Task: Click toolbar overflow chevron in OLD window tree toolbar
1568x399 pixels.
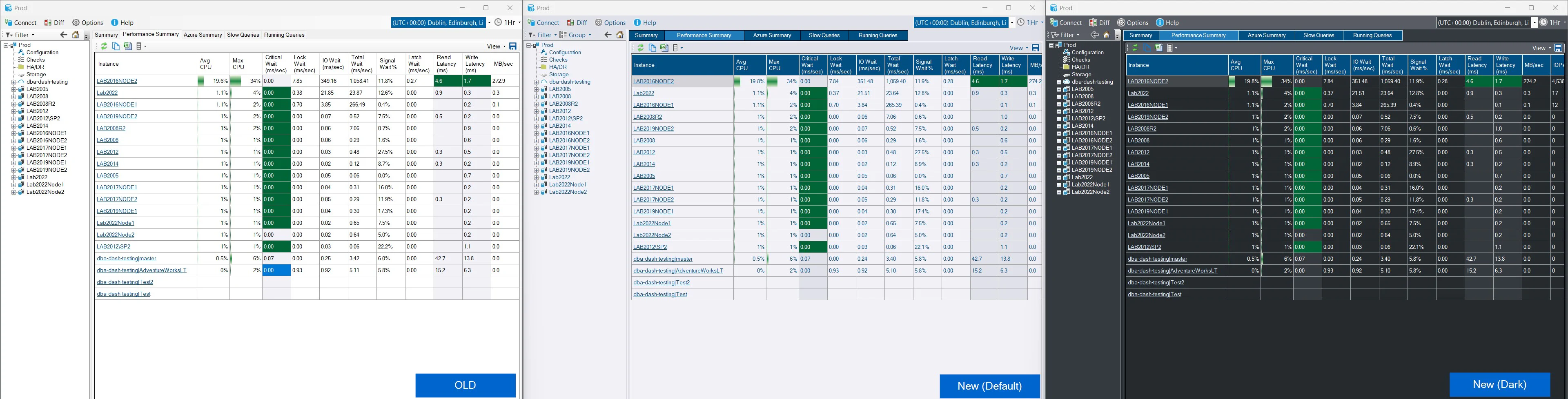Action: click(x=86, y=35)
